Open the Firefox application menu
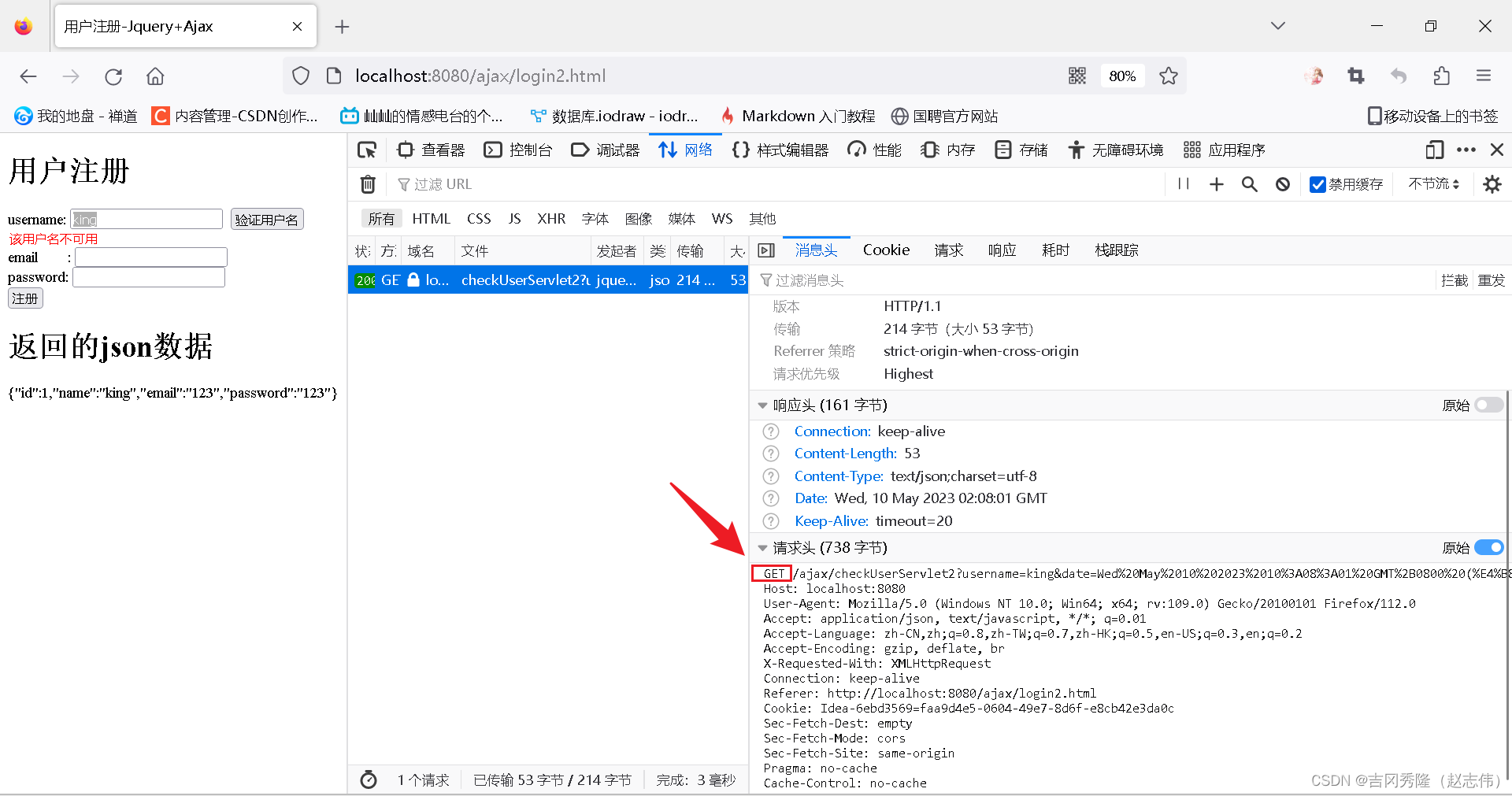This screenshot has height=796, width=1512. click(1484, 76)
